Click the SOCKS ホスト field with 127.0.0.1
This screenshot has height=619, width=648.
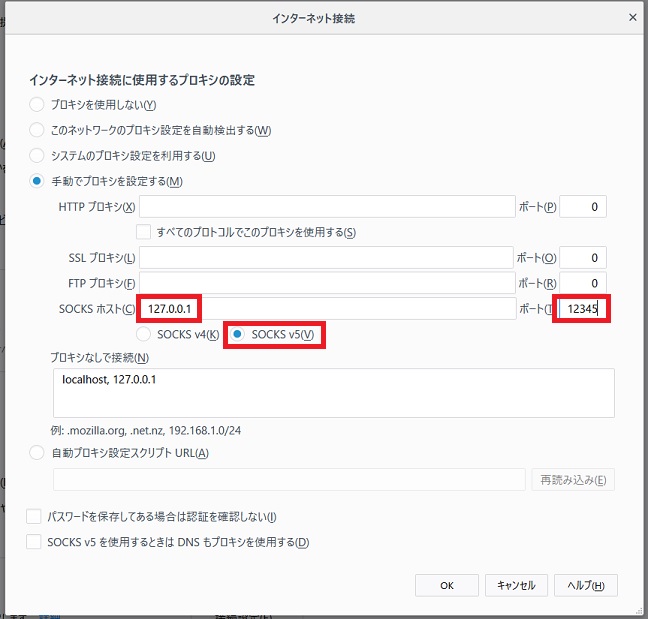pos(326,309)
